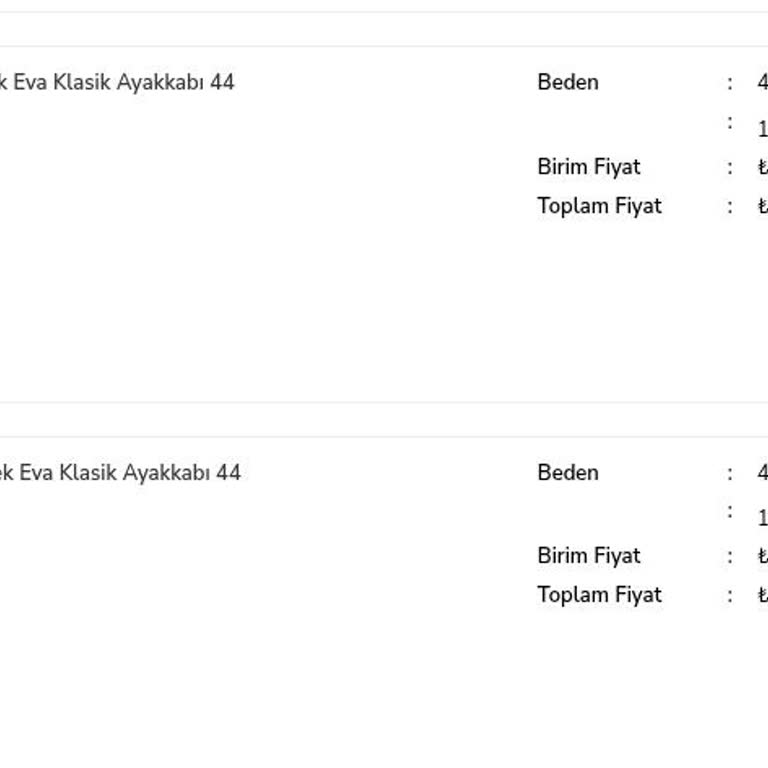Click the Beden label of the first product
768x768 pixels.
pyautogui.click(x=567, y=82)
